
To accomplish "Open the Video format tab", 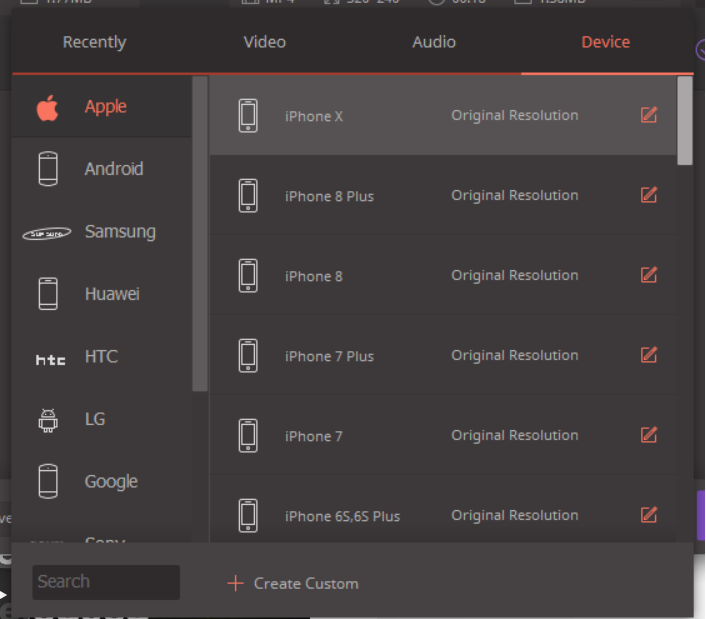I will click(x=264, y=42).
